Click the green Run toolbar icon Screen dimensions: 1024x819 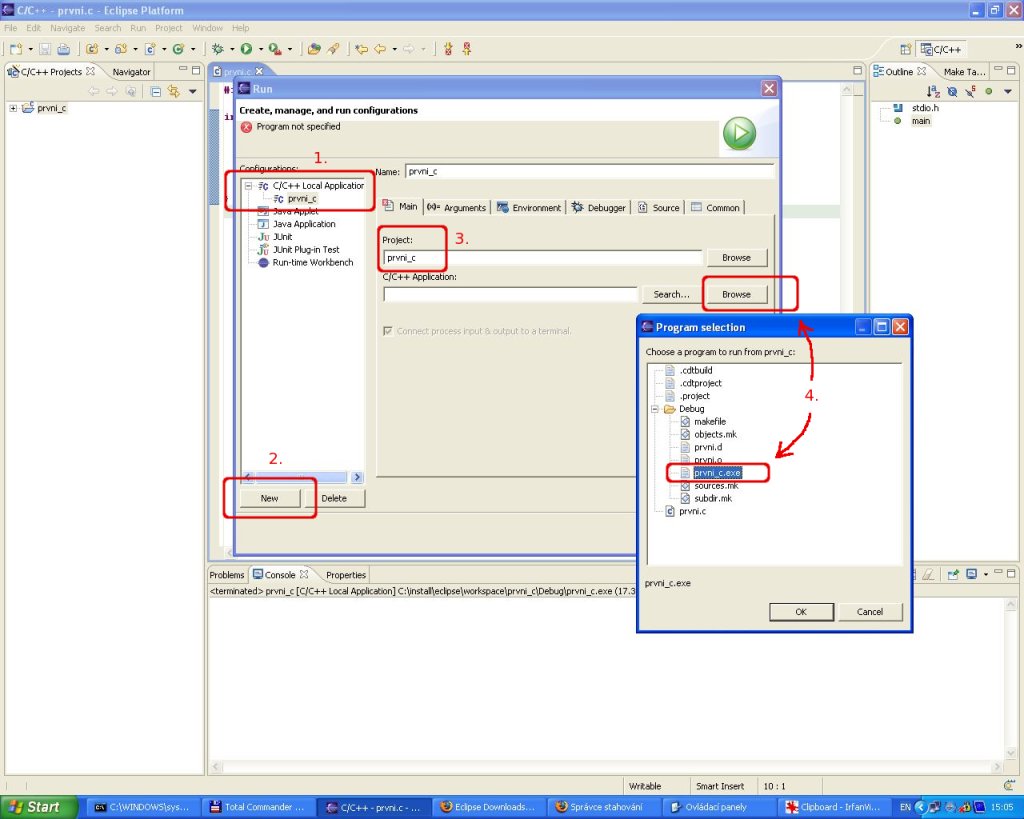tap(245, 48)
